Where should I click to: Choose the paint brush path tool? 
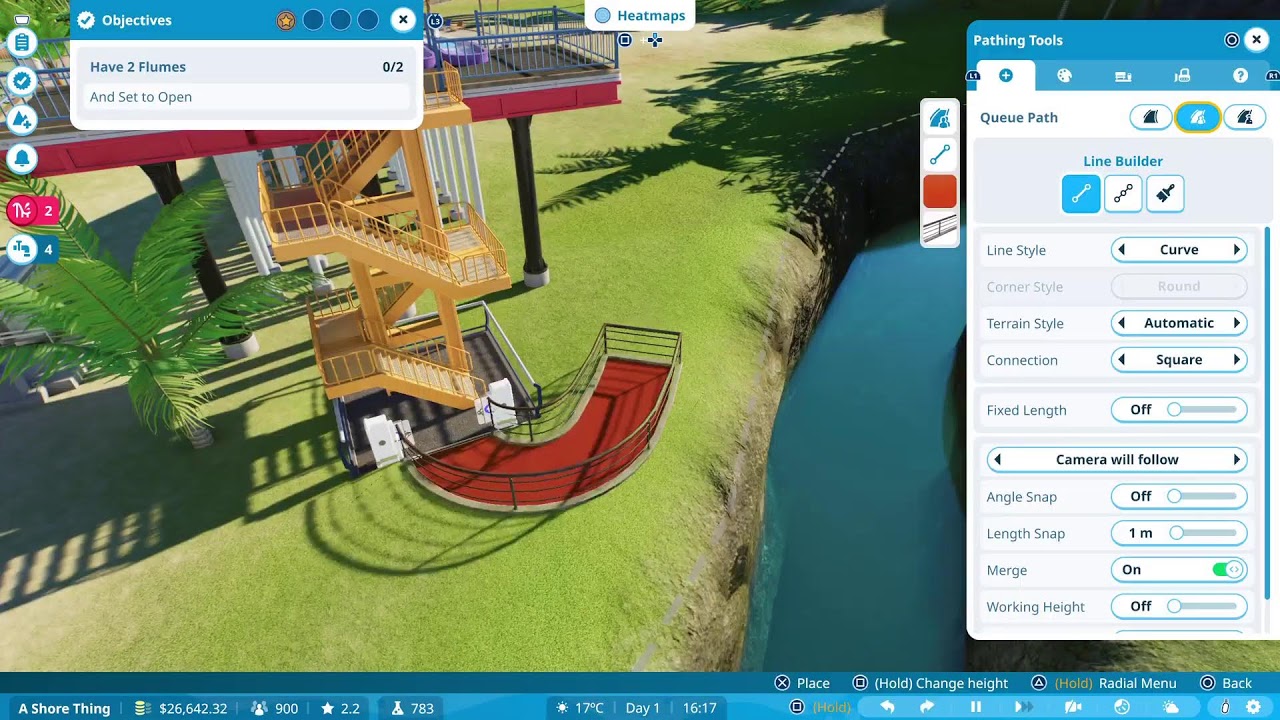[x=1165, y=194]
